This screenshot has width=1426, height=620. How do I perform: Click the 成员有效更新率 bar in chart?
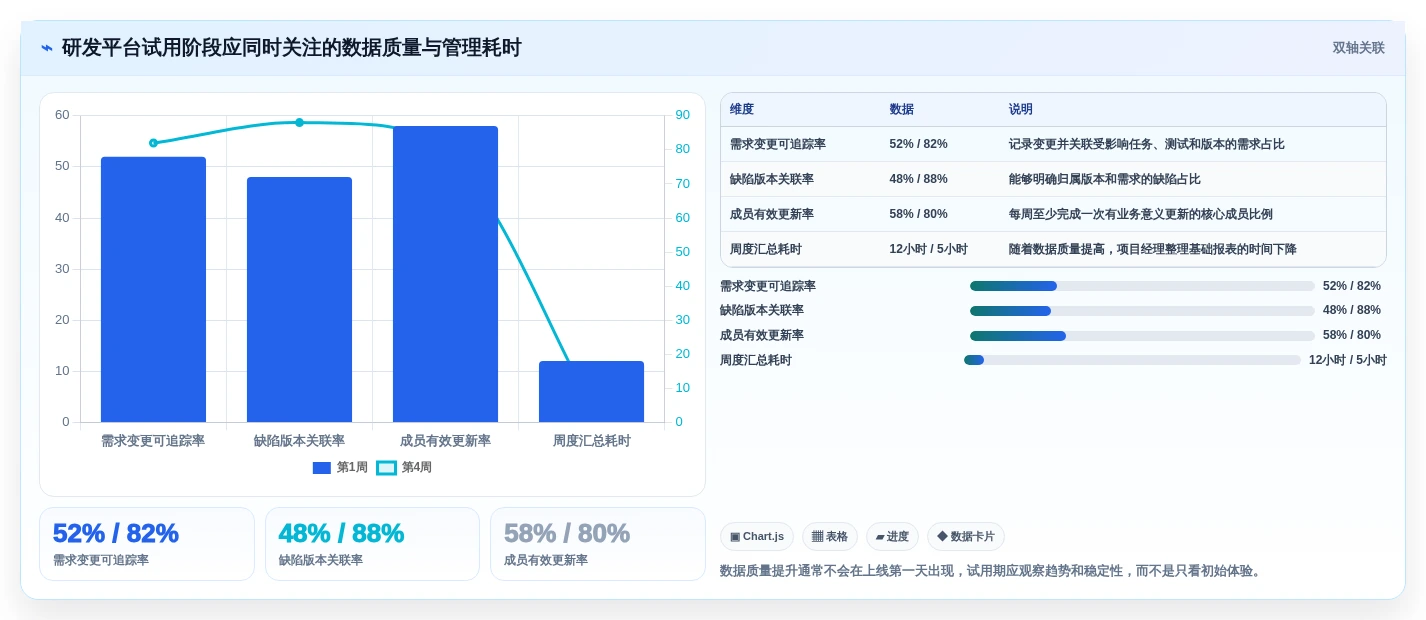tap(445, 274)
